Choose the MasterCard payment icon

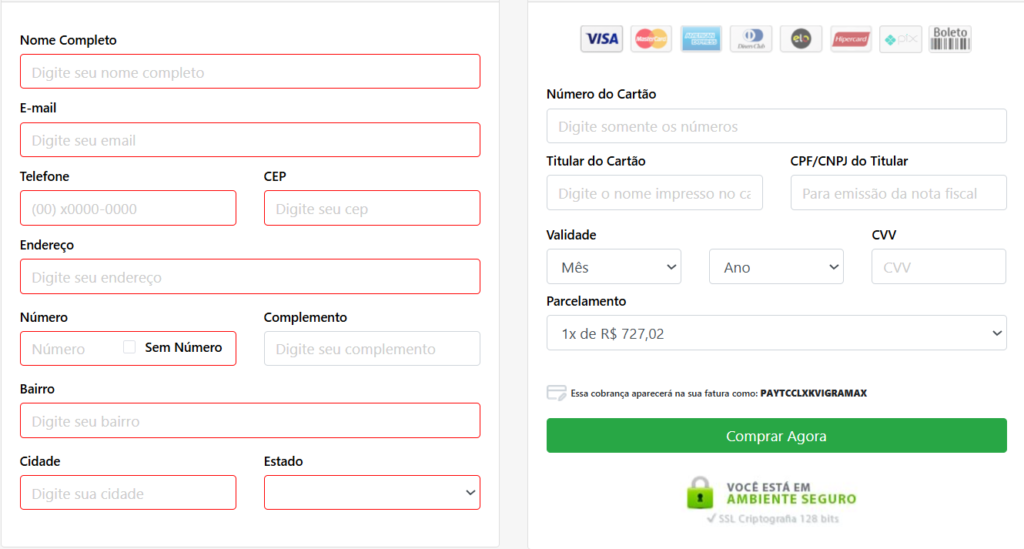pyautogui.click(x=651, y=39)
